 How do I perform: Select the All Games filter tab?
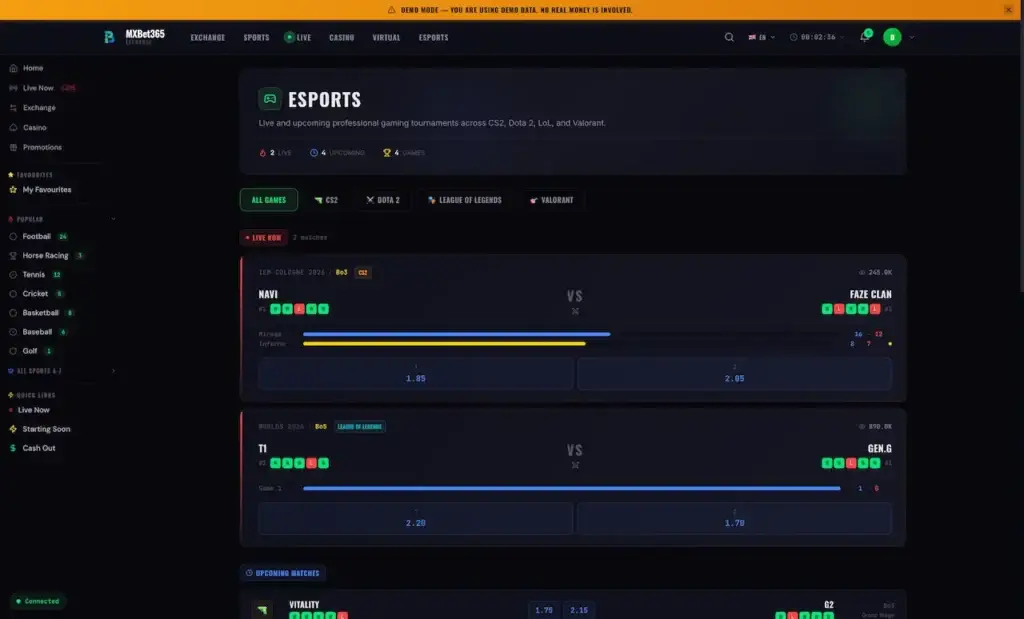point(269,200)
